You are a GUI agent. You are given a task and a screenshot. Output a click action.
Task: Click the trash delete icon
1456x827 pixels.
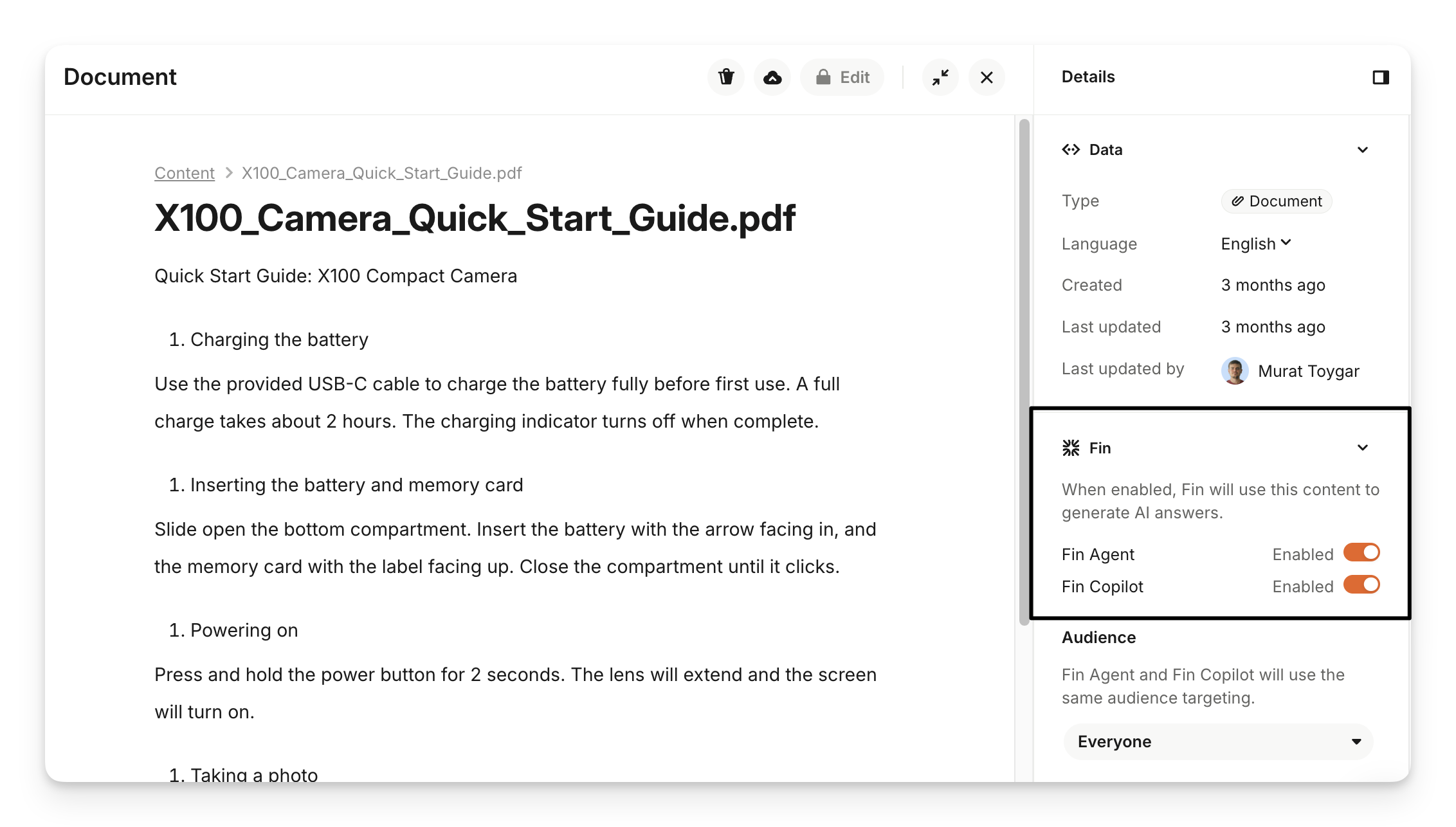(x=726, y=77)
